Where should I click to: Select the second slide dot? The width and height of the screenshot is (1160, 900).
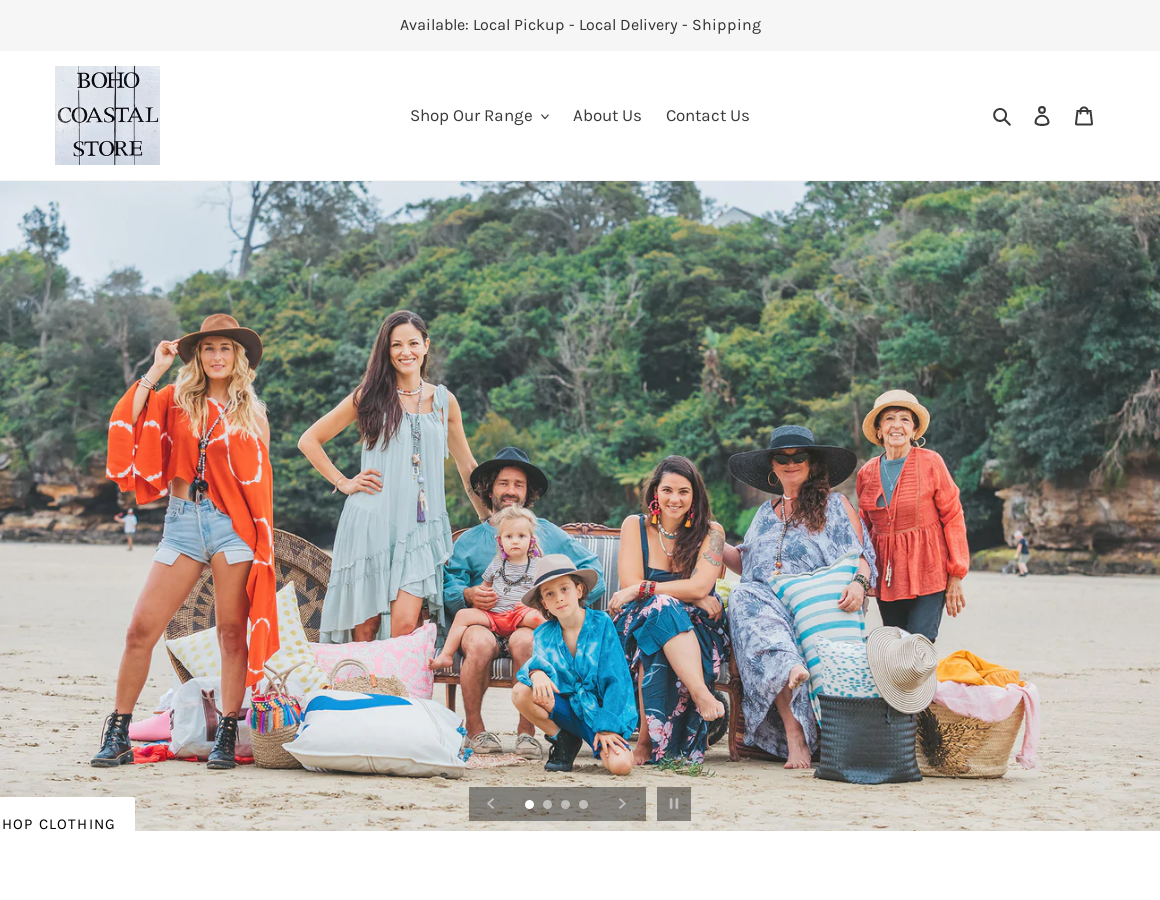click(547, 805)
